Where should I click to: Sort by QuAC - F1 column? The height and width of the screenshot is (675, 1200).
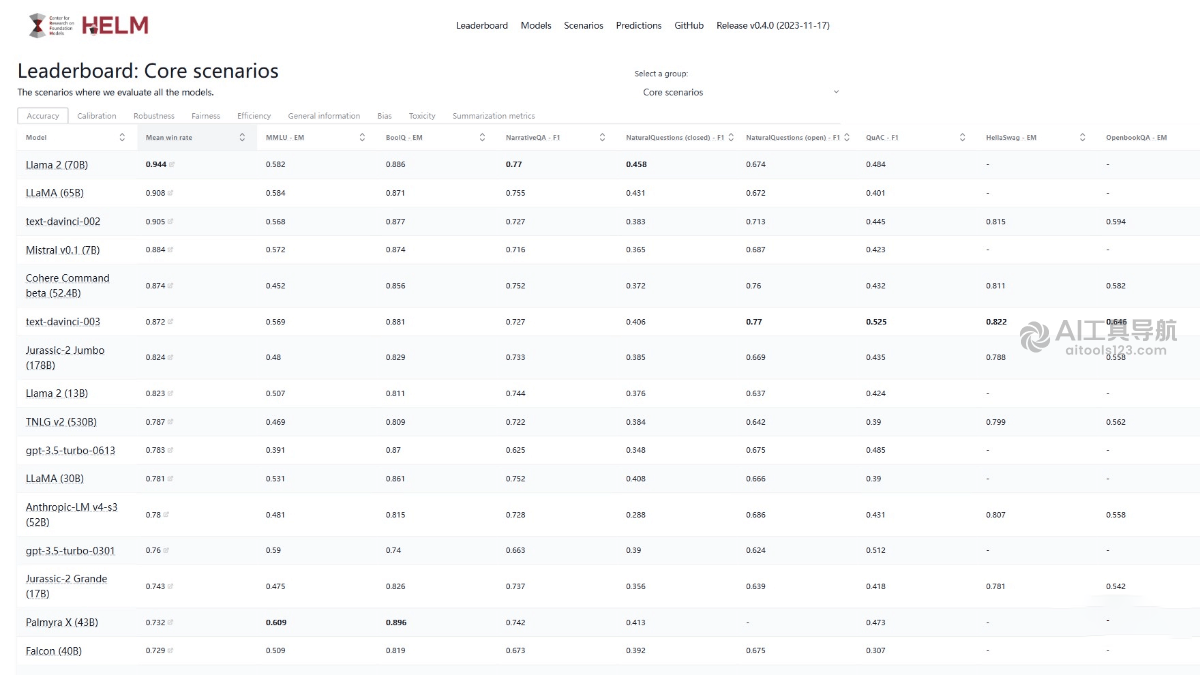pos(962,137)
